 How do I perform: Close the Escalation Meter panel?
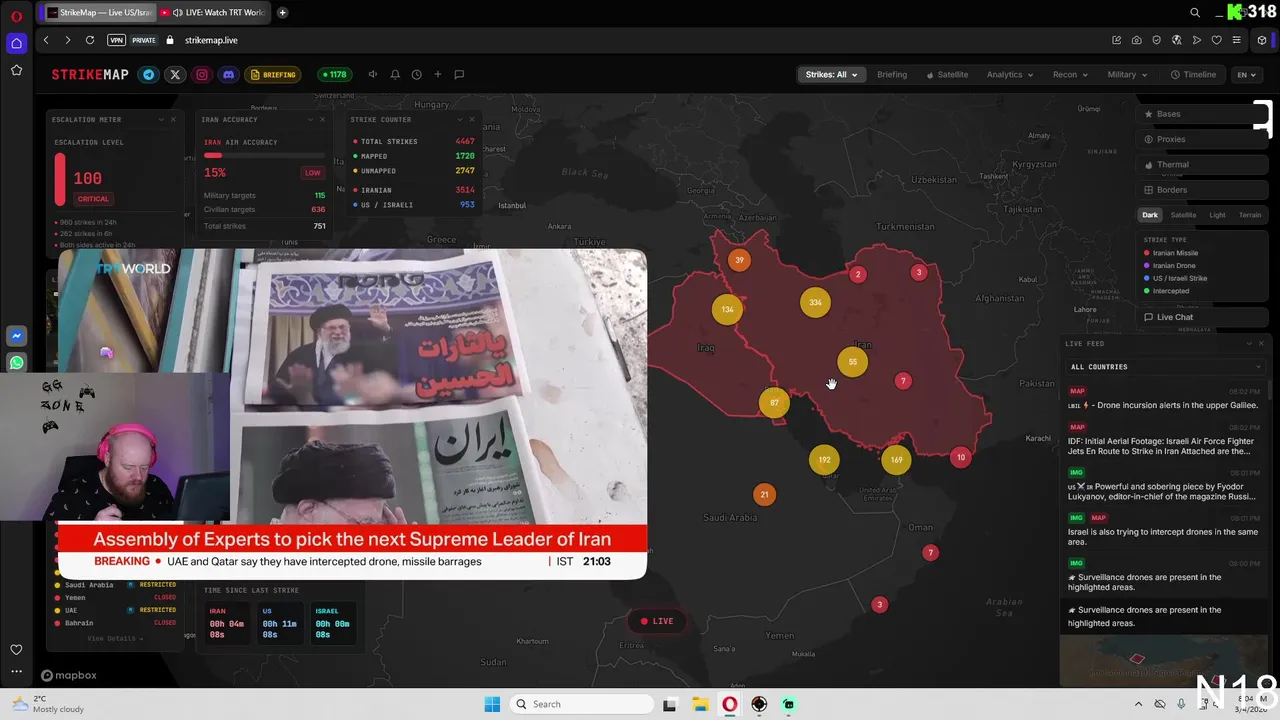point(173,119)
